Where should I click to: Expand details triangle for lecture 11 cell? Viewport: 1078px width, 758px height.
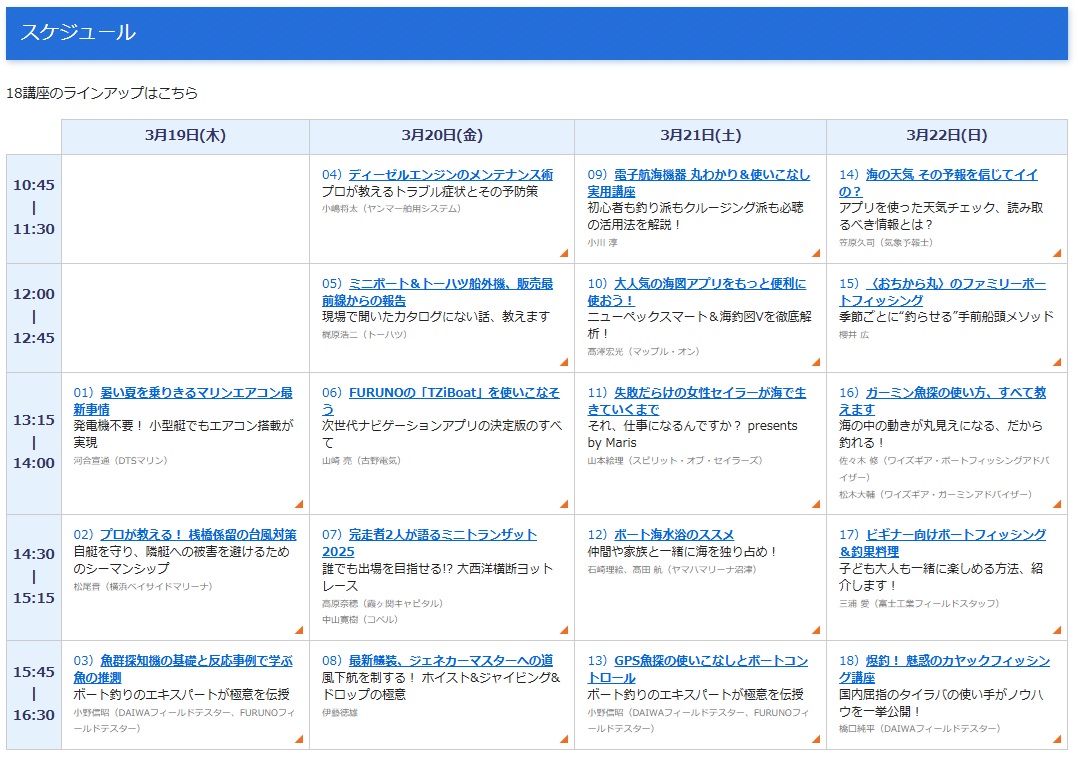pos(816,504)
